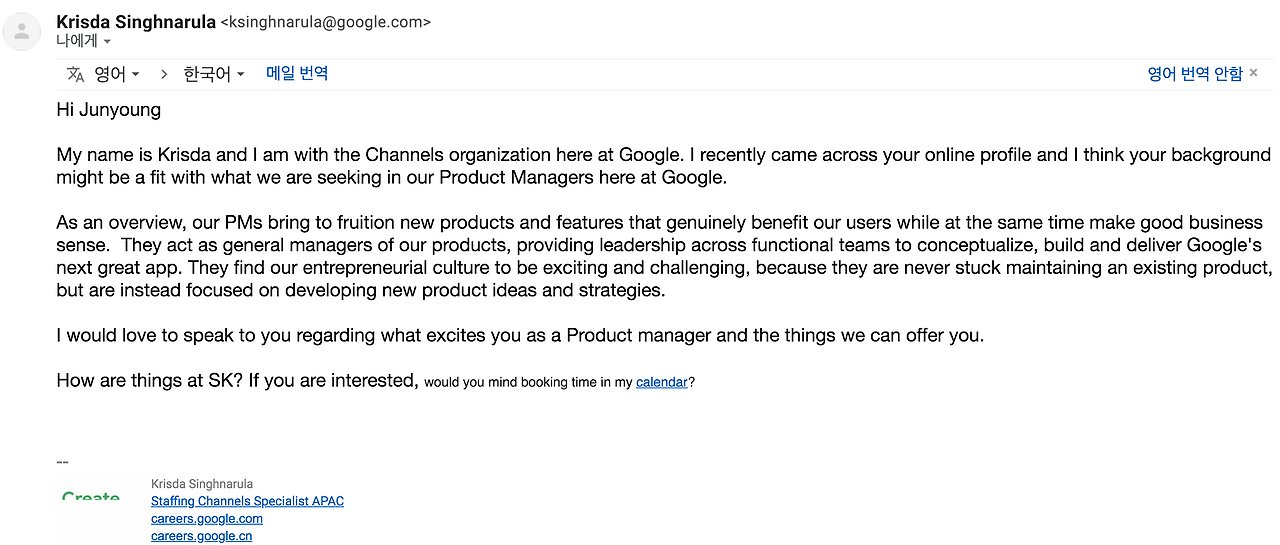Image resolution: width=1280 pixels, height=545 pixels.
Task: Dismiss the translation bar with the ×
Action: click(x=1254, y=73)
